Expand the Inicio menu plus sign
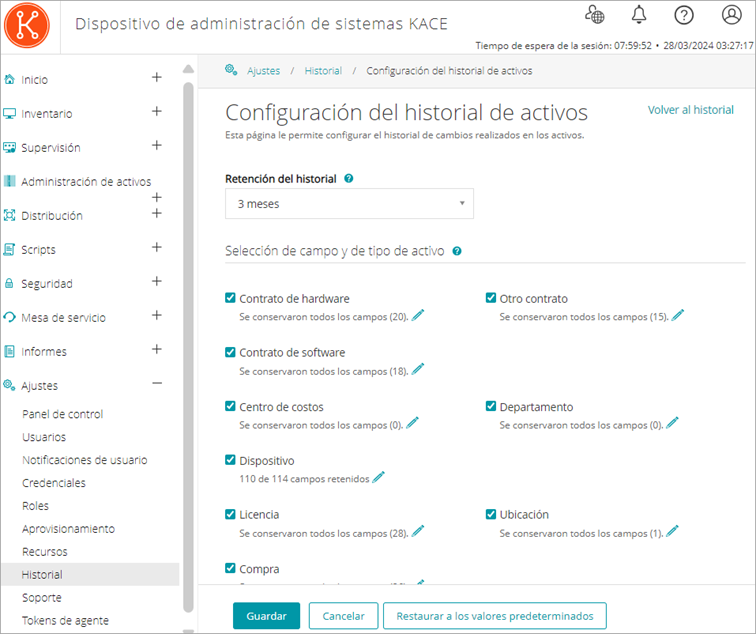This screenshot has height=634, width=756. (157, 77)
